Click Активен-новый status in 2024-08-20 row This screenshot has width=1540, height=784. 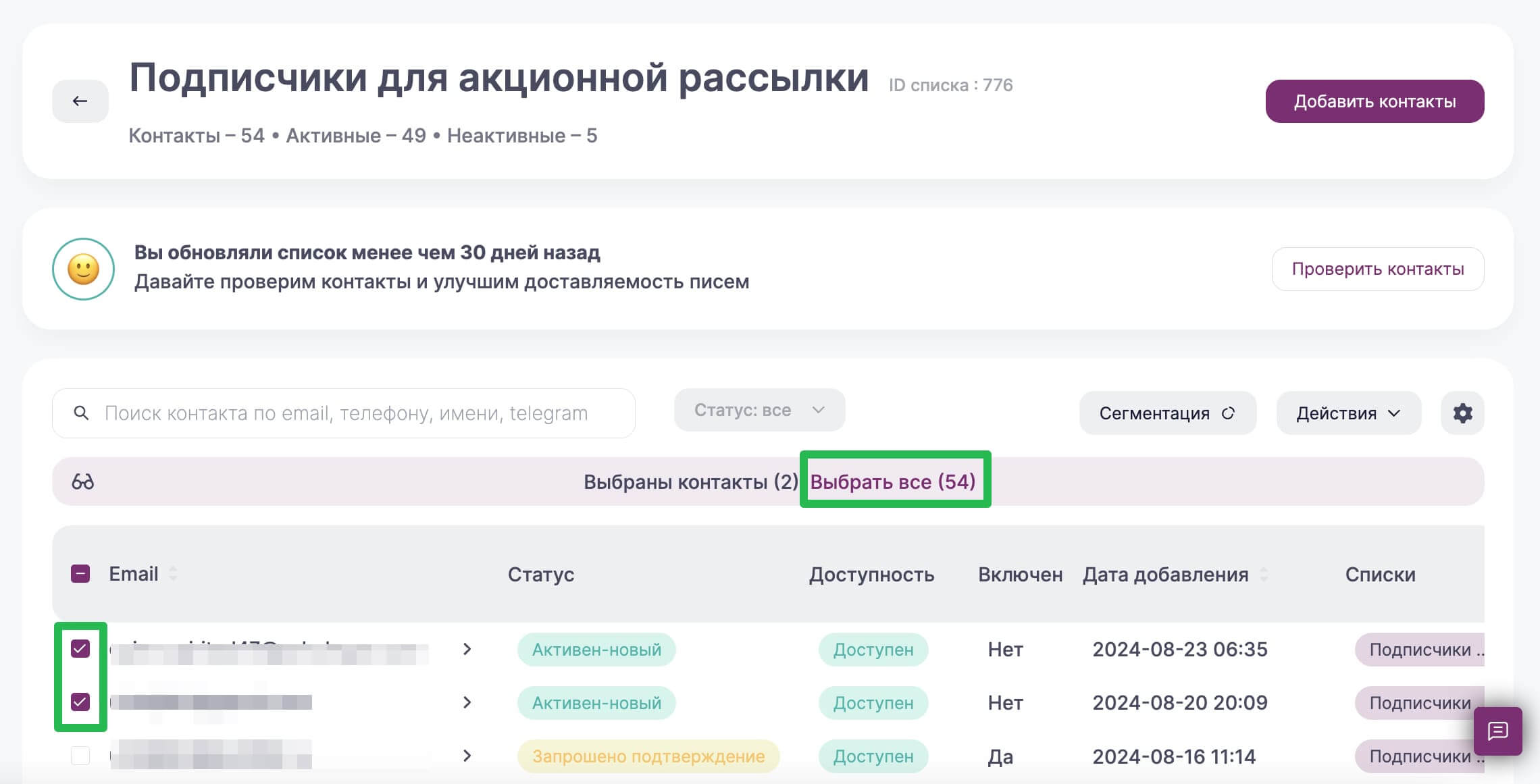596,702
